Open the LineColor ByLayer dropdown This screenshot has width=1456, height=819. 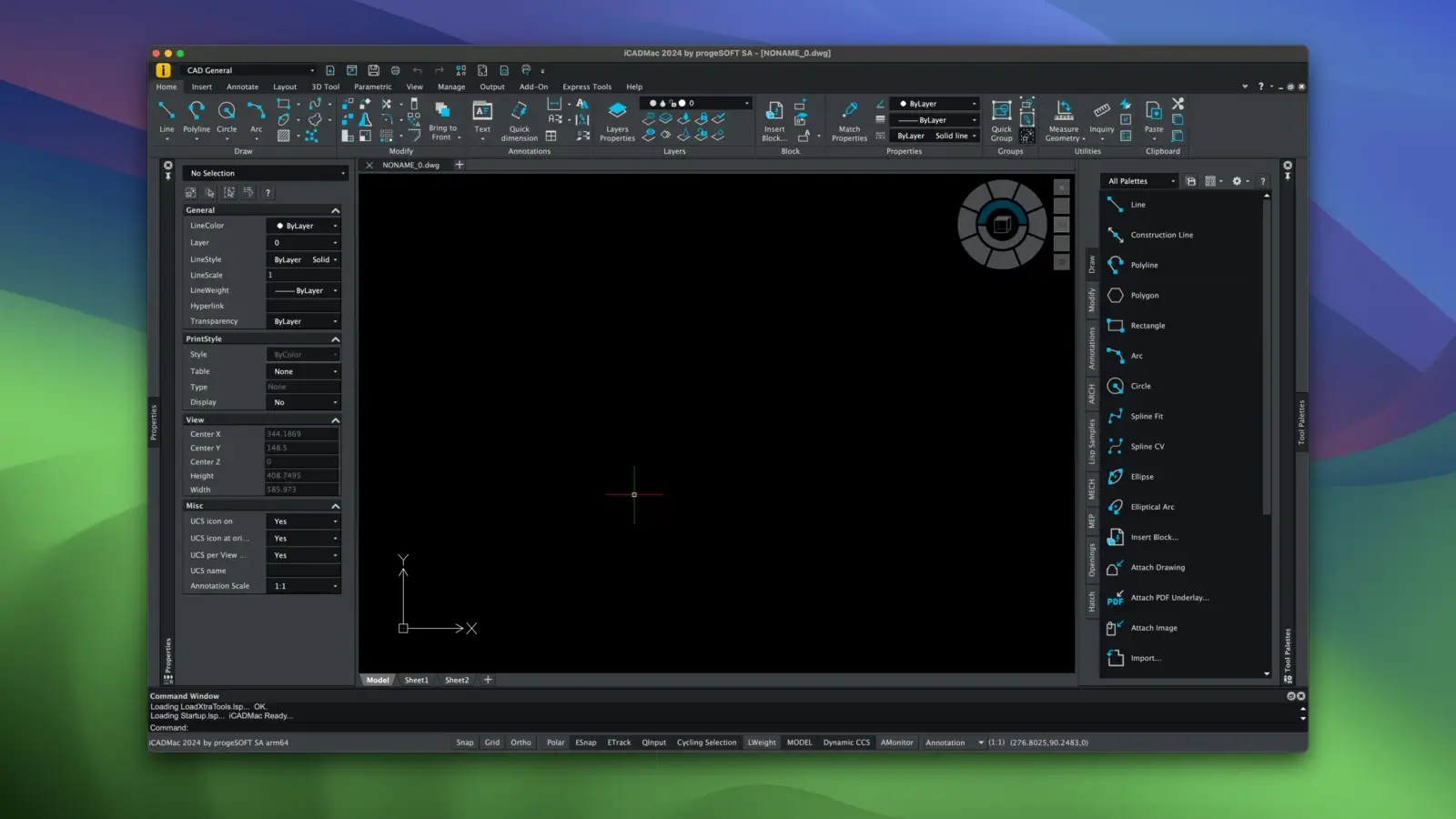[x=304, y=226]
